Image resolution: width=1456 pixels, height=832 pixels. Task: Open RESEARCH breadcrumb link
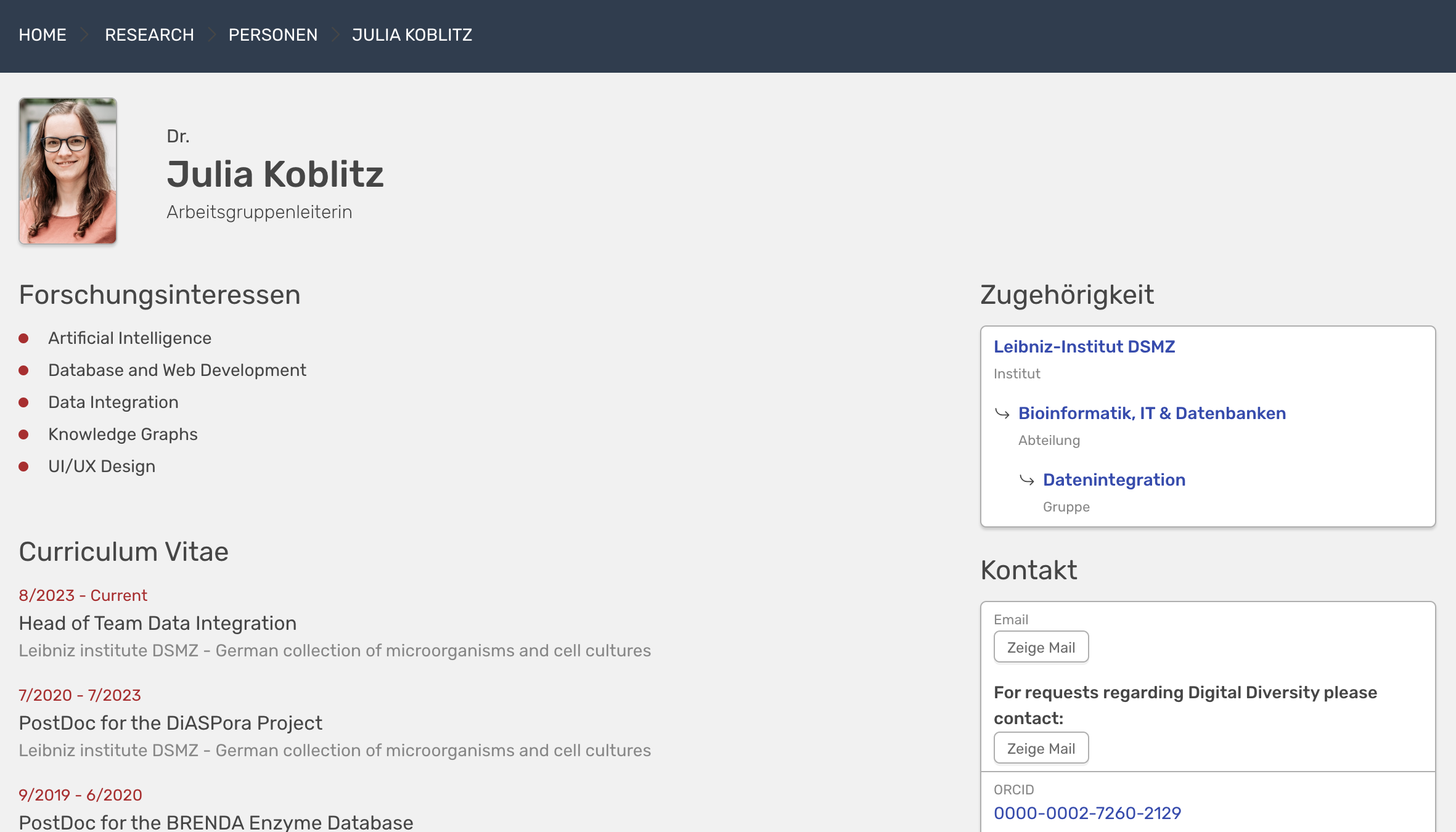tap(149, 35)
